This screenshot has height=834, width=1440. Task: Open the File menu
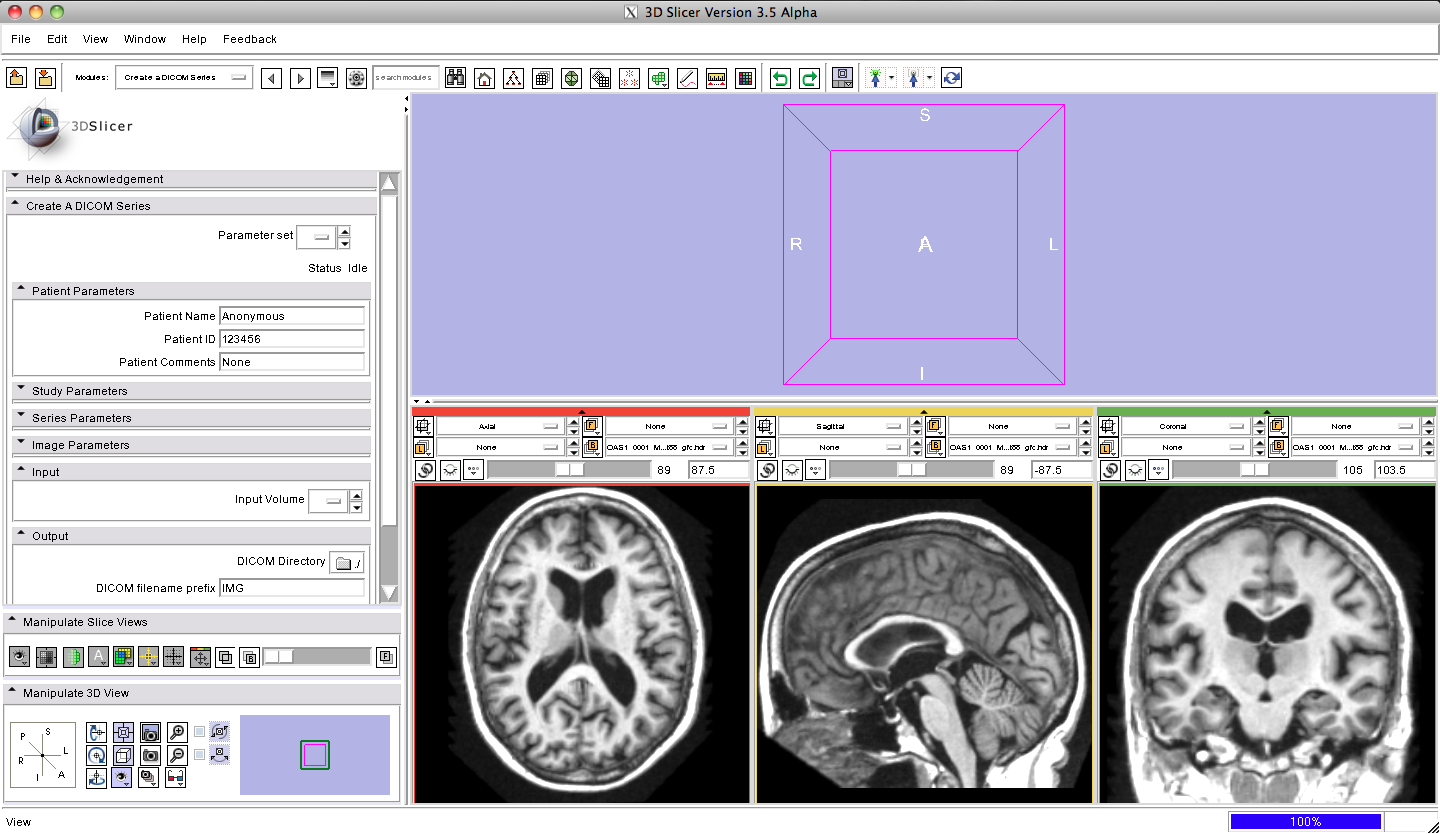tap(20, 39)
